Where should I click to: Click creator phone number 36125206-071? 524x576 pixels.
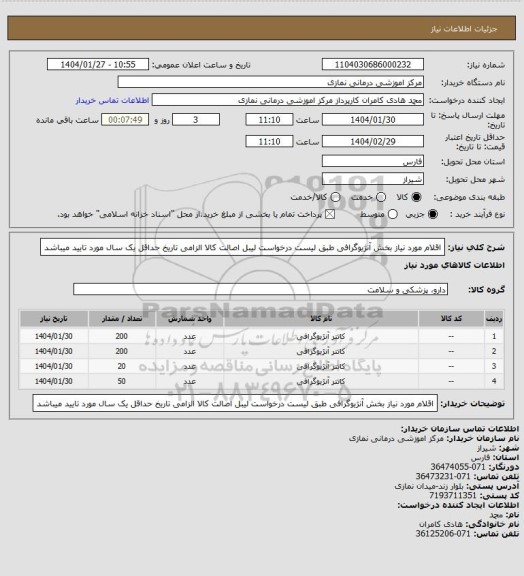[443, 534]
